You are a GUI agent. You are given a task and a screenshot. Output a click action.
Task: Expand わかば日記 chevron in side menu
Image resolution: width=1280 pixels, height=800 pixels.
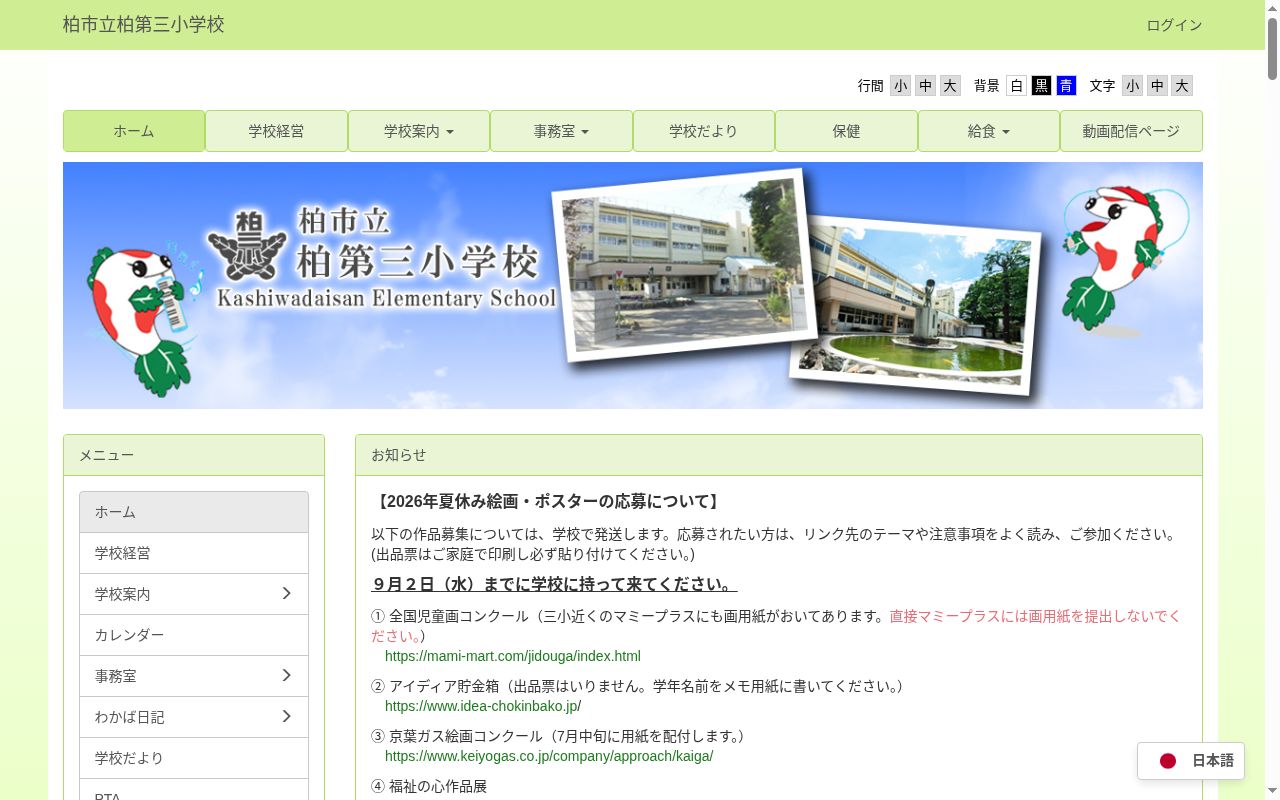286,717
